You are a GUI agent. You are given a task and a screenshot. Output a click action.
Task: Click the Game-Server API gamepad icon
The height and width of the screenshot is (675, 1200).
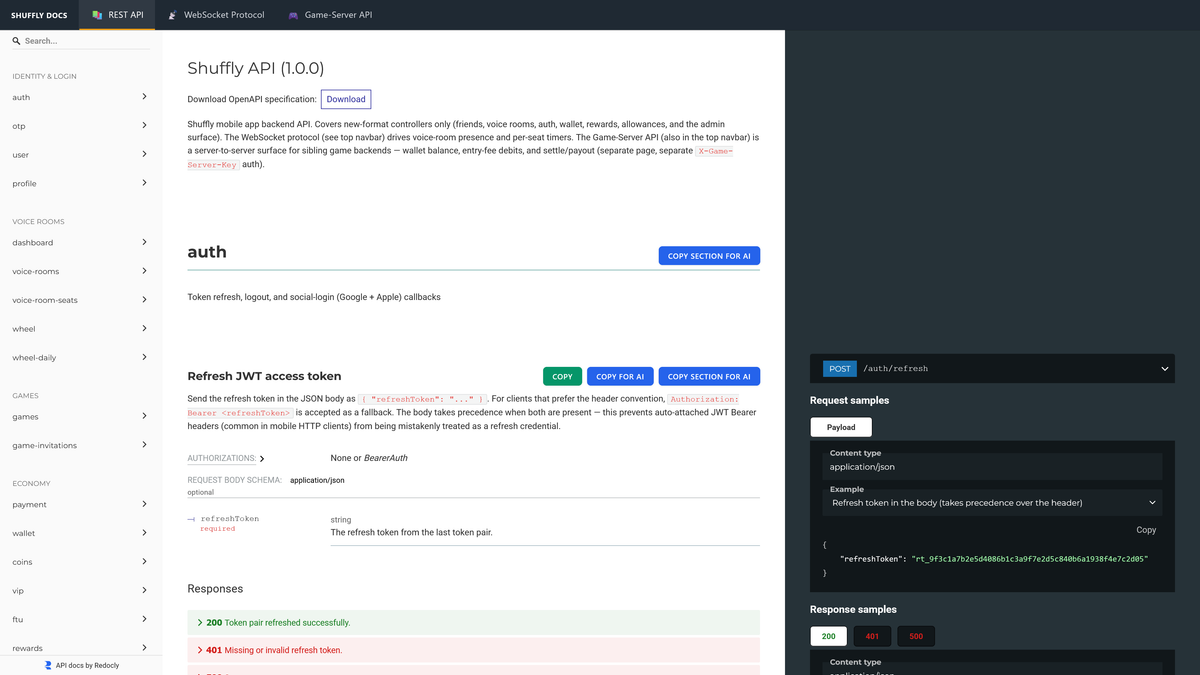pyautogui.click(x=294, y=15)
